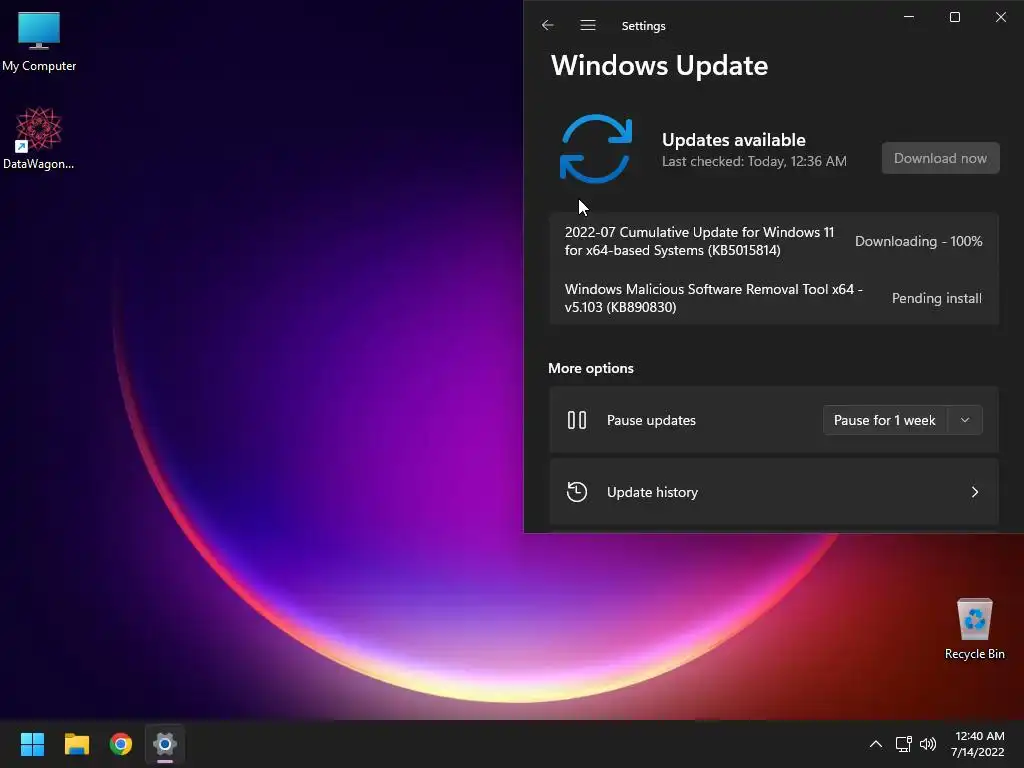Close the Settings window
Image resolution: width=1024 pixels, height=768 pixels.
pyautogui.click(x=1000, y=17)
